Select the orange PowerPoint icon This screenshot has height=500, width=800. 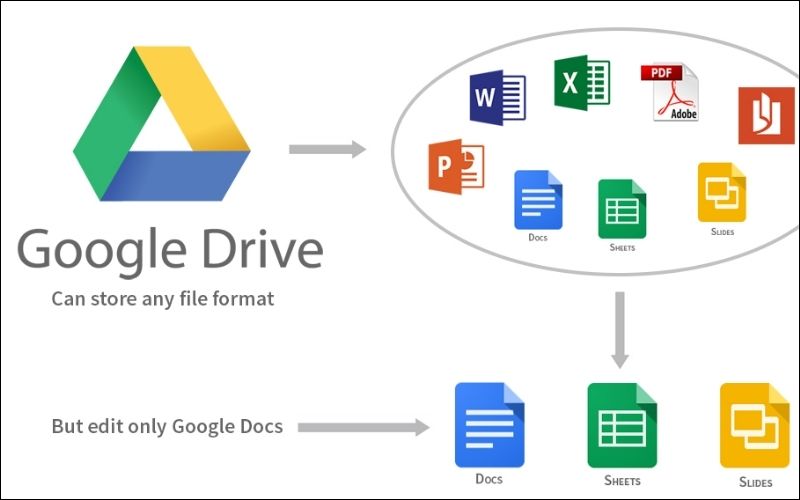[456, 166]
